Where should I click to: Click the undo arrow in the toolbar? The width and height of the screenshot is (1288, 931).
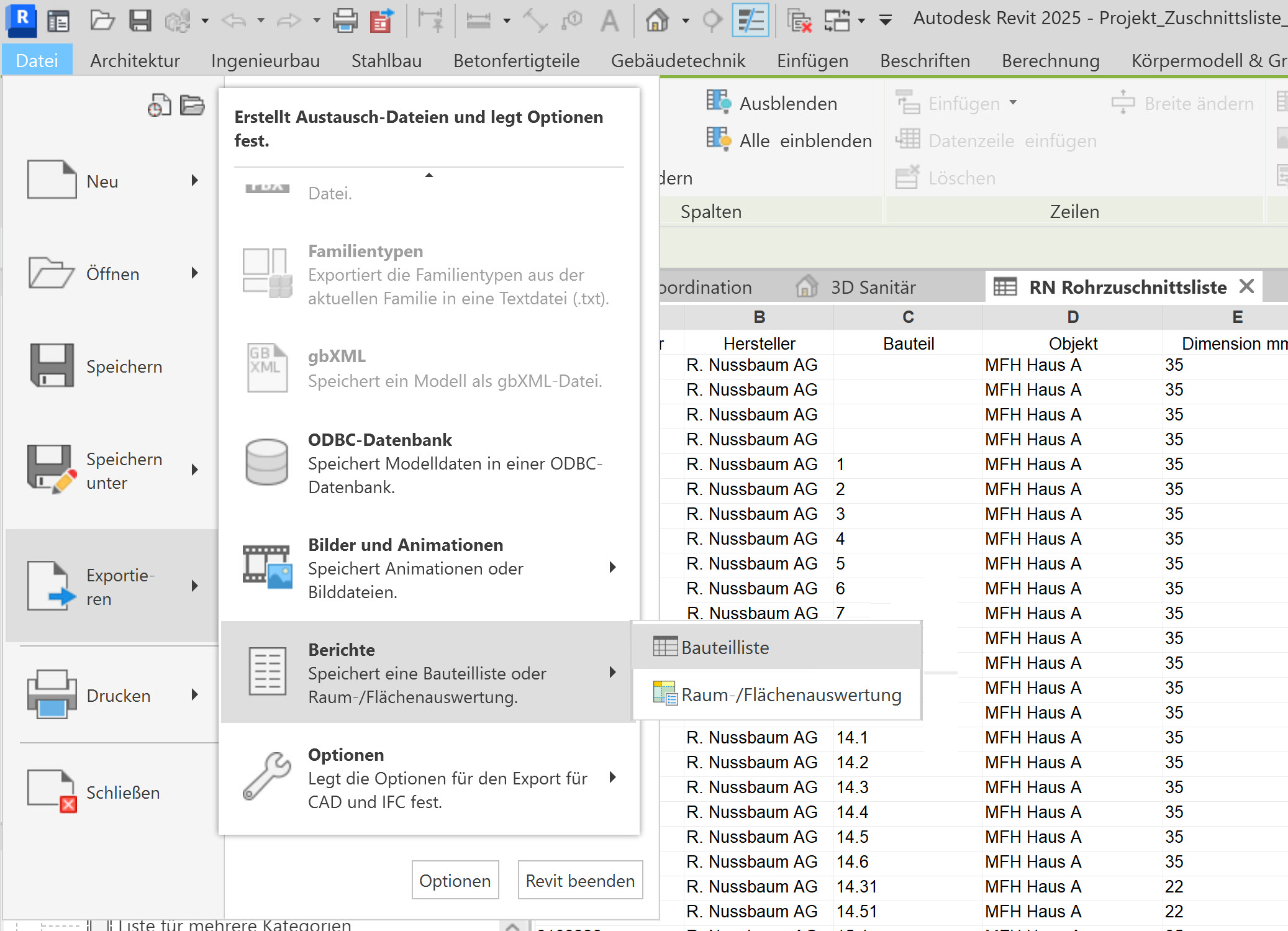coord(234,20)
